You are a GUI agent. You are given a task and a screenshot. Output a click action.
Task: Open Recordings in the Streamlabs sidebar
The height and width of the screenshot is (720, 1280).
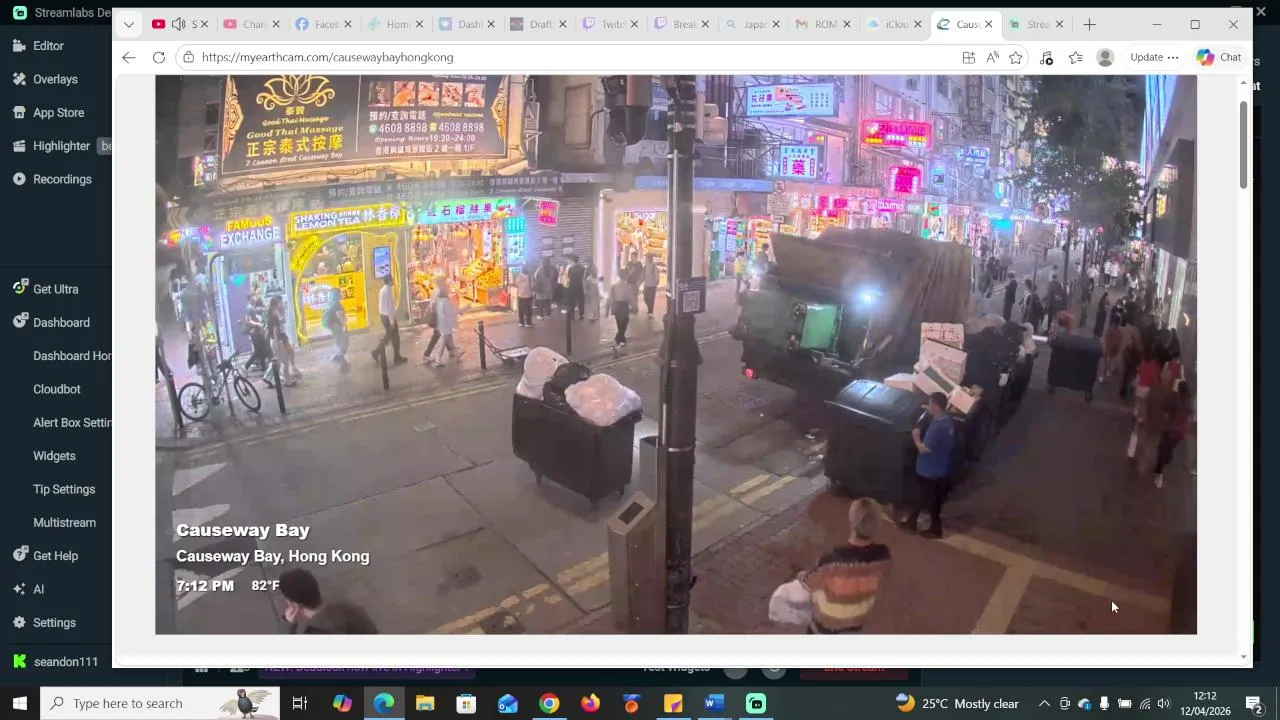(62, 179)
